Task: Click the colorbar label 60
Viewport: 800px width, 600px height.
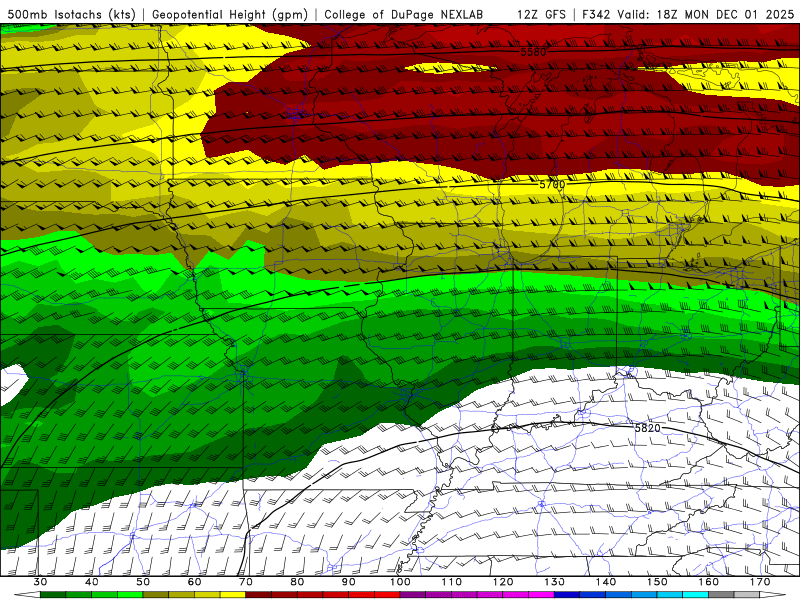Action: coord(194,582)
